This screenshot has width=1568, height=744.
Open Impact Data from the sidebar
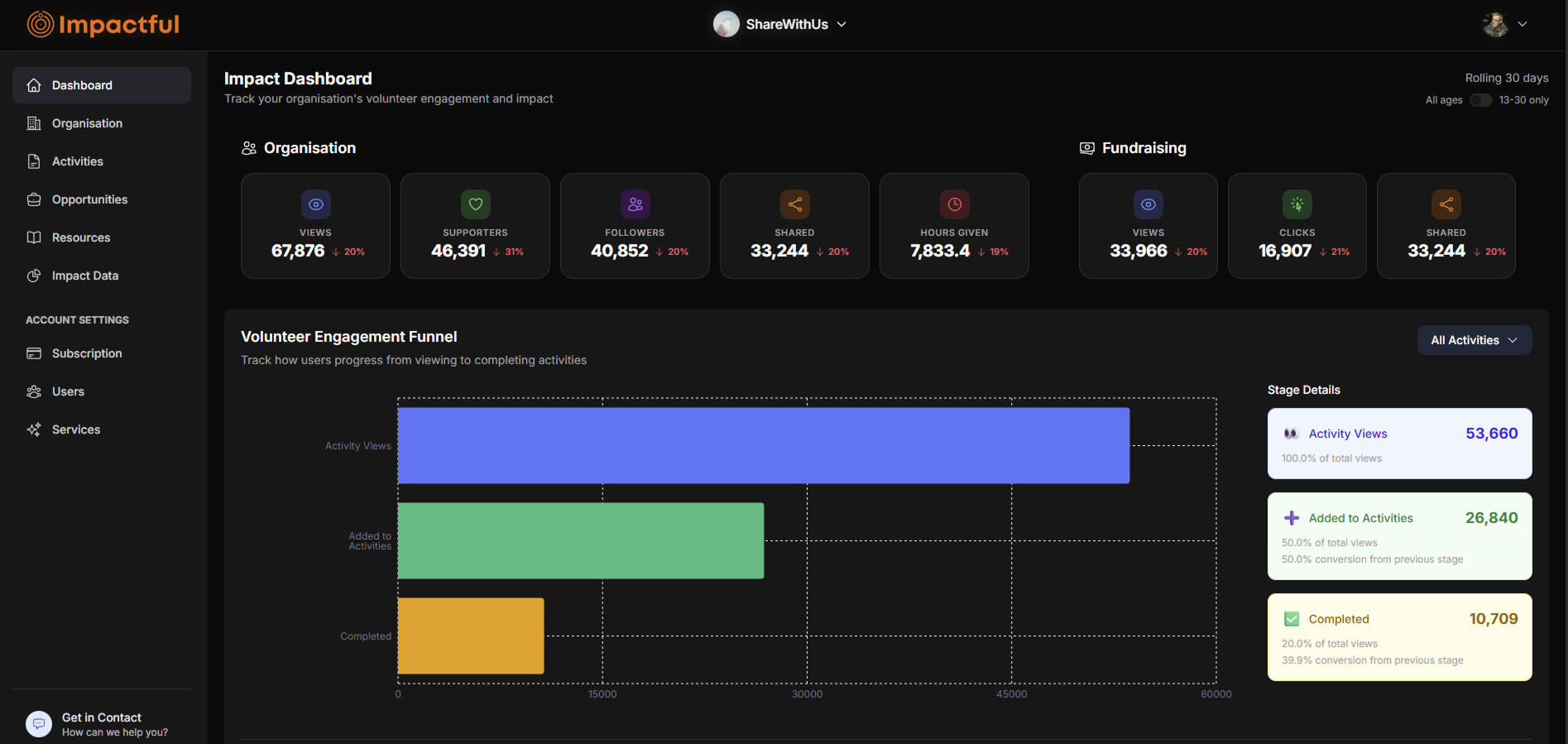(x=84, y=276)
